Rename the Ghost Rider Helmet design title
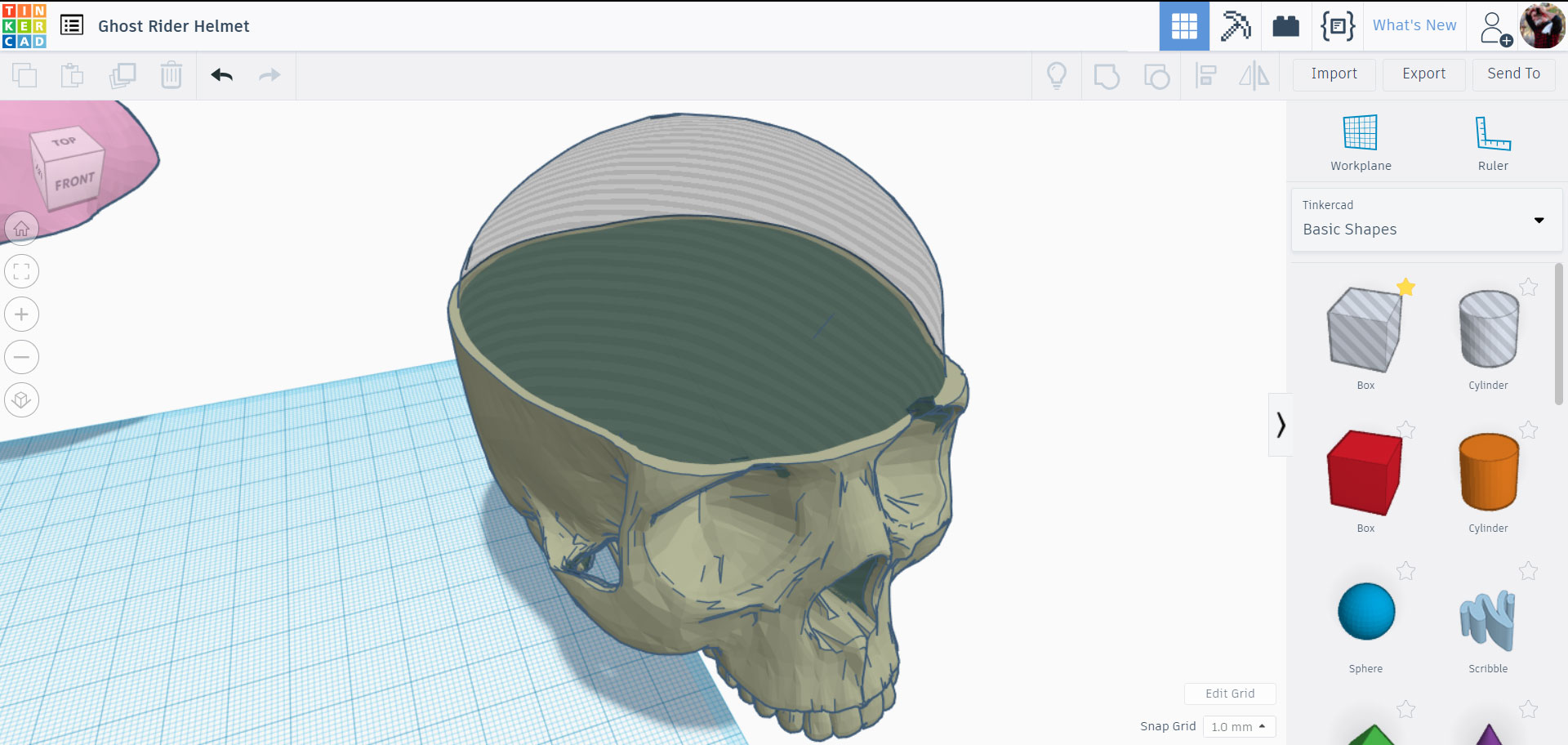 click(x=174, y=26)
